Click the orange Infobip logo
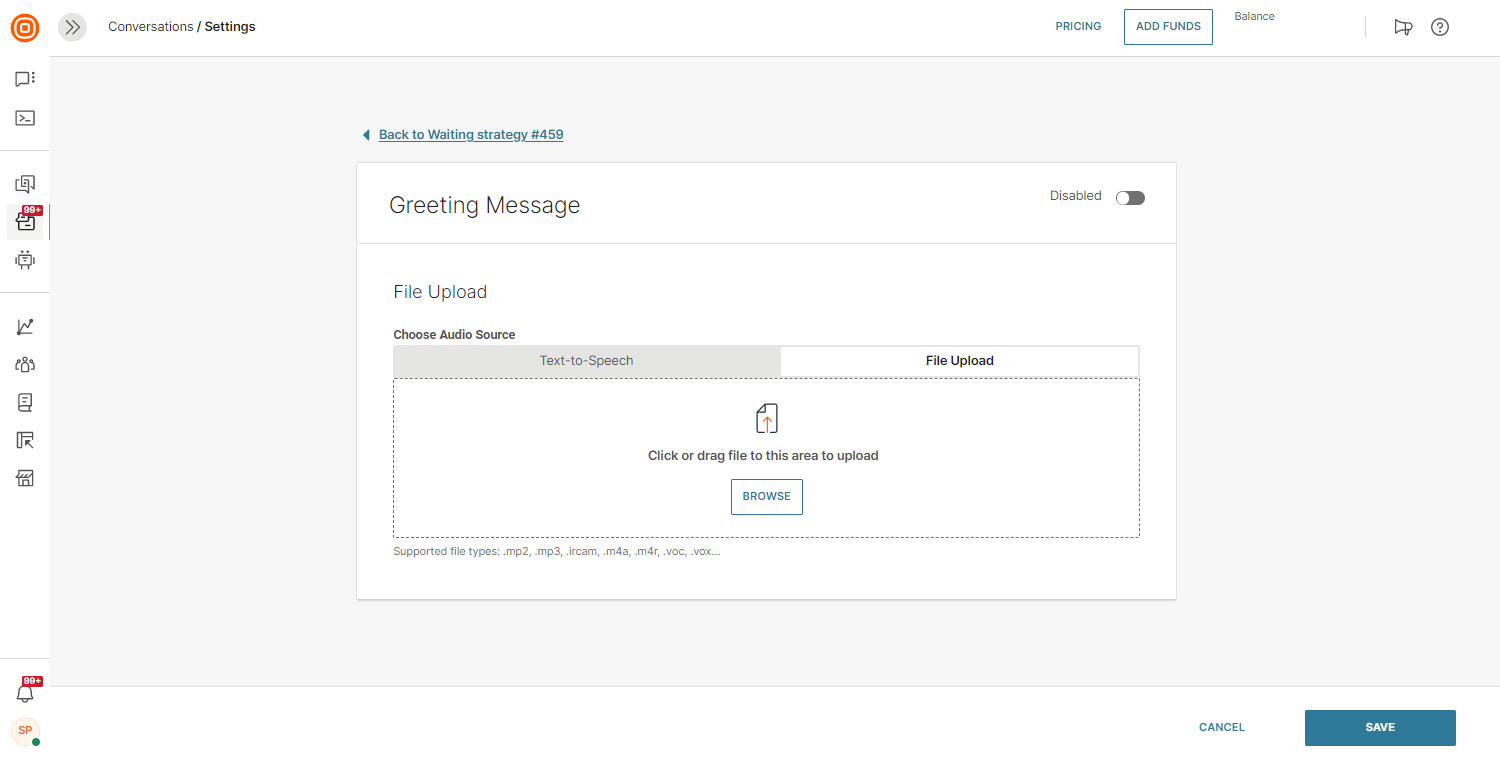1500x766 pixels. point(25,27)
